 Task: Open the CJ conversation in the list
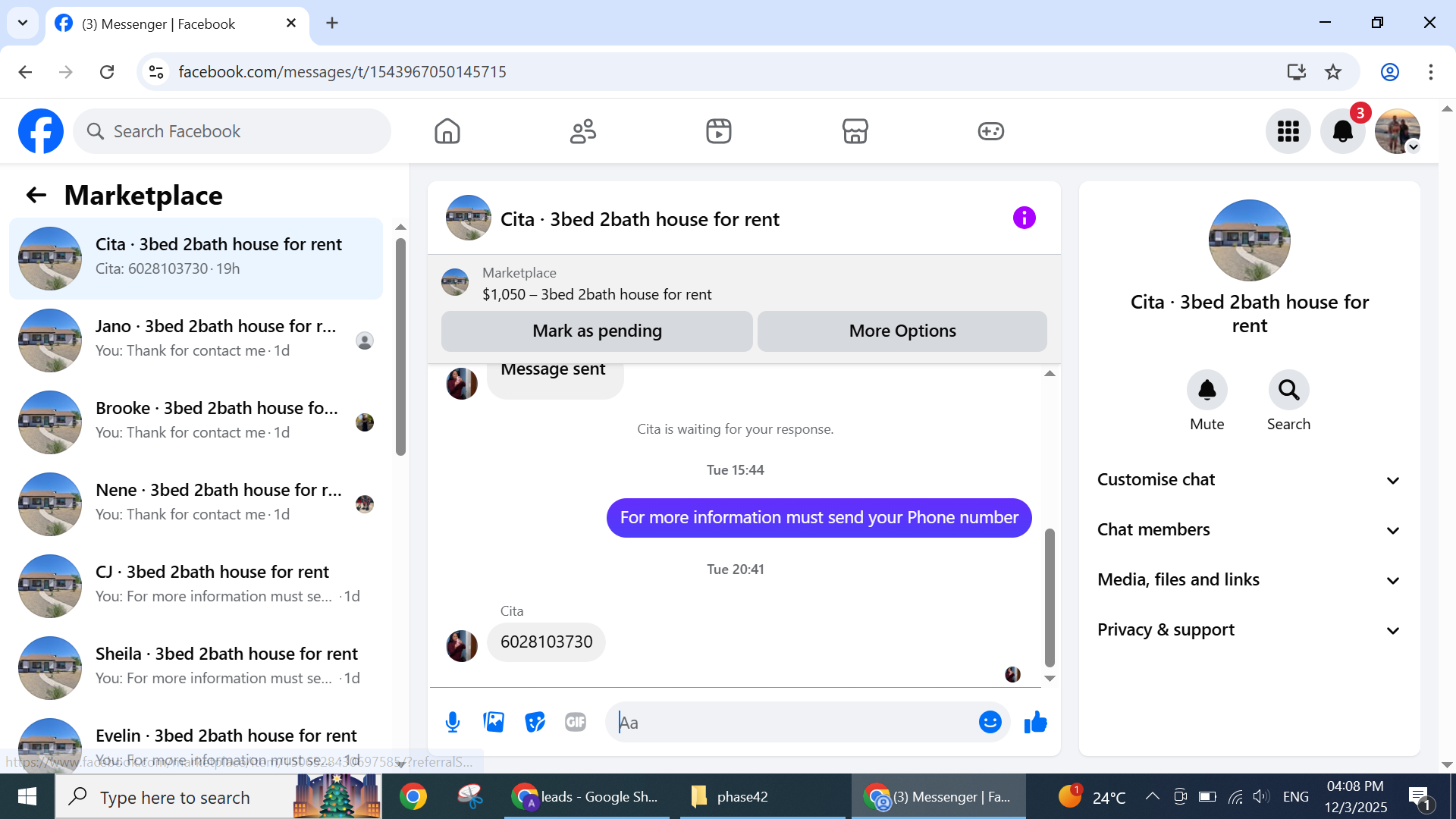[196, 586]
